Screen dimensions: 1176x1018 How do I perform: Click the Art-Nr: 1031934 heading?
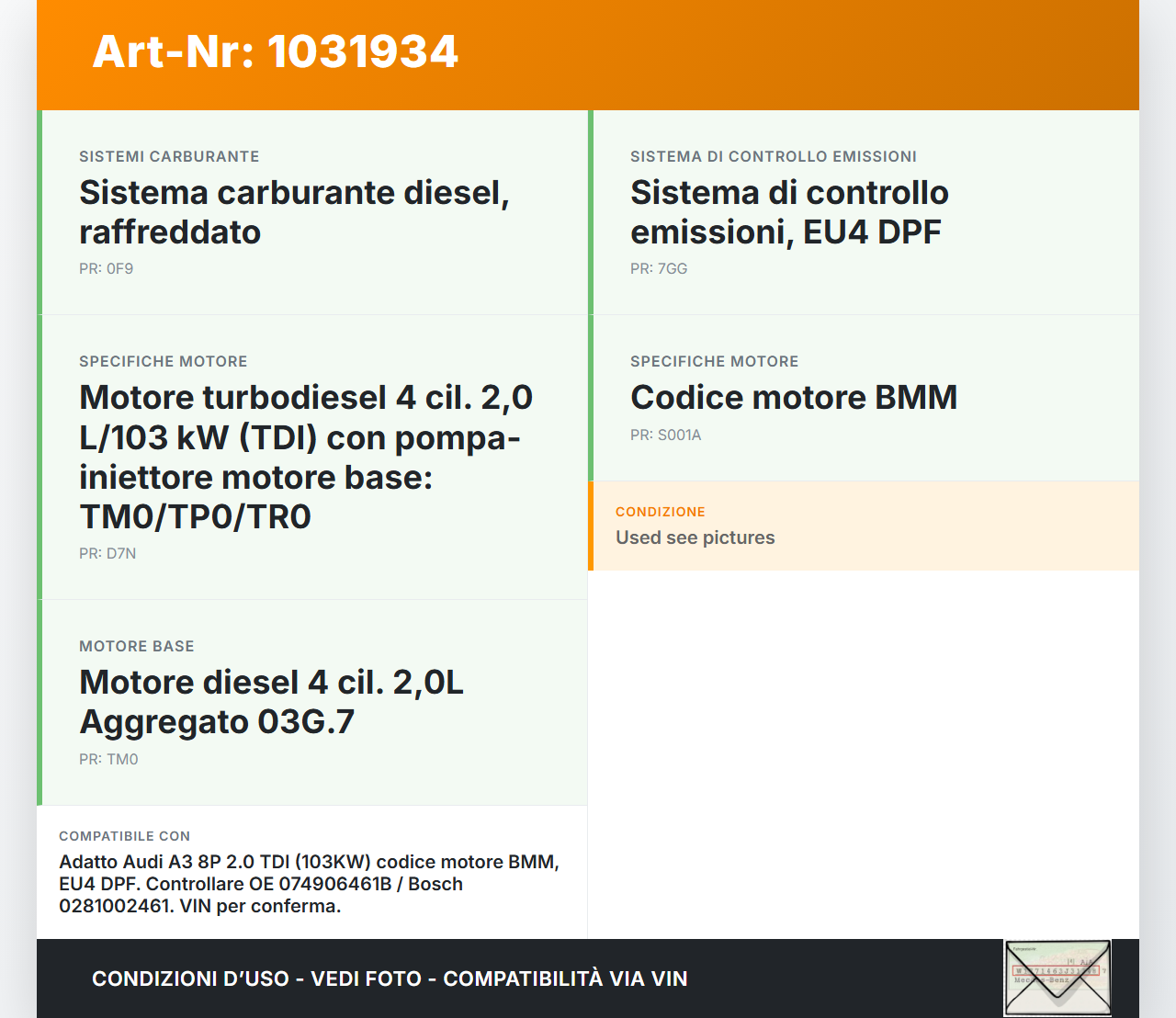(x=274, y=52)
